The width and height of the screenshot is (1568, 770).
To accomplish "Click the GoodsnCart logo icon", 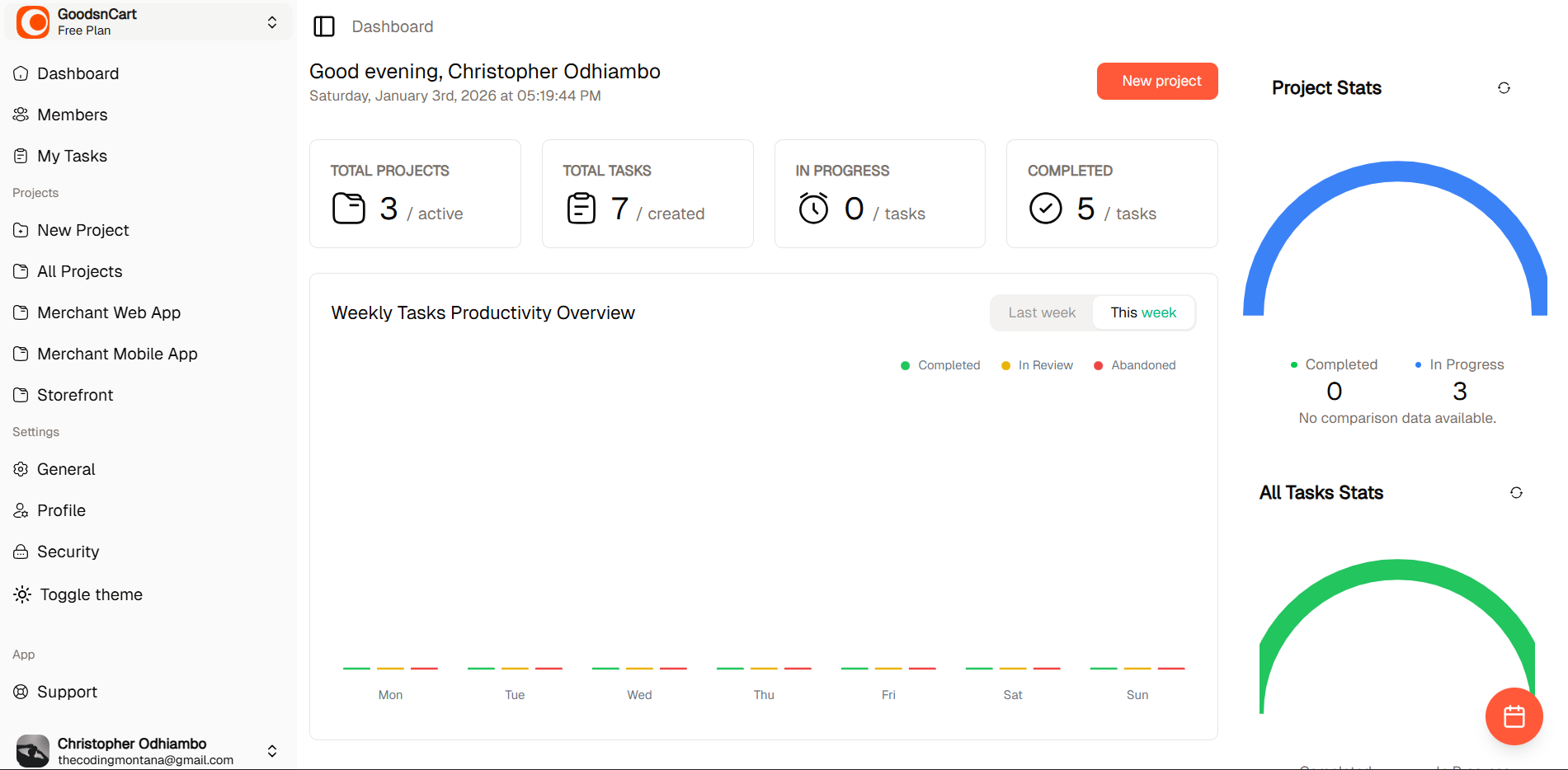I will [34, 22].
